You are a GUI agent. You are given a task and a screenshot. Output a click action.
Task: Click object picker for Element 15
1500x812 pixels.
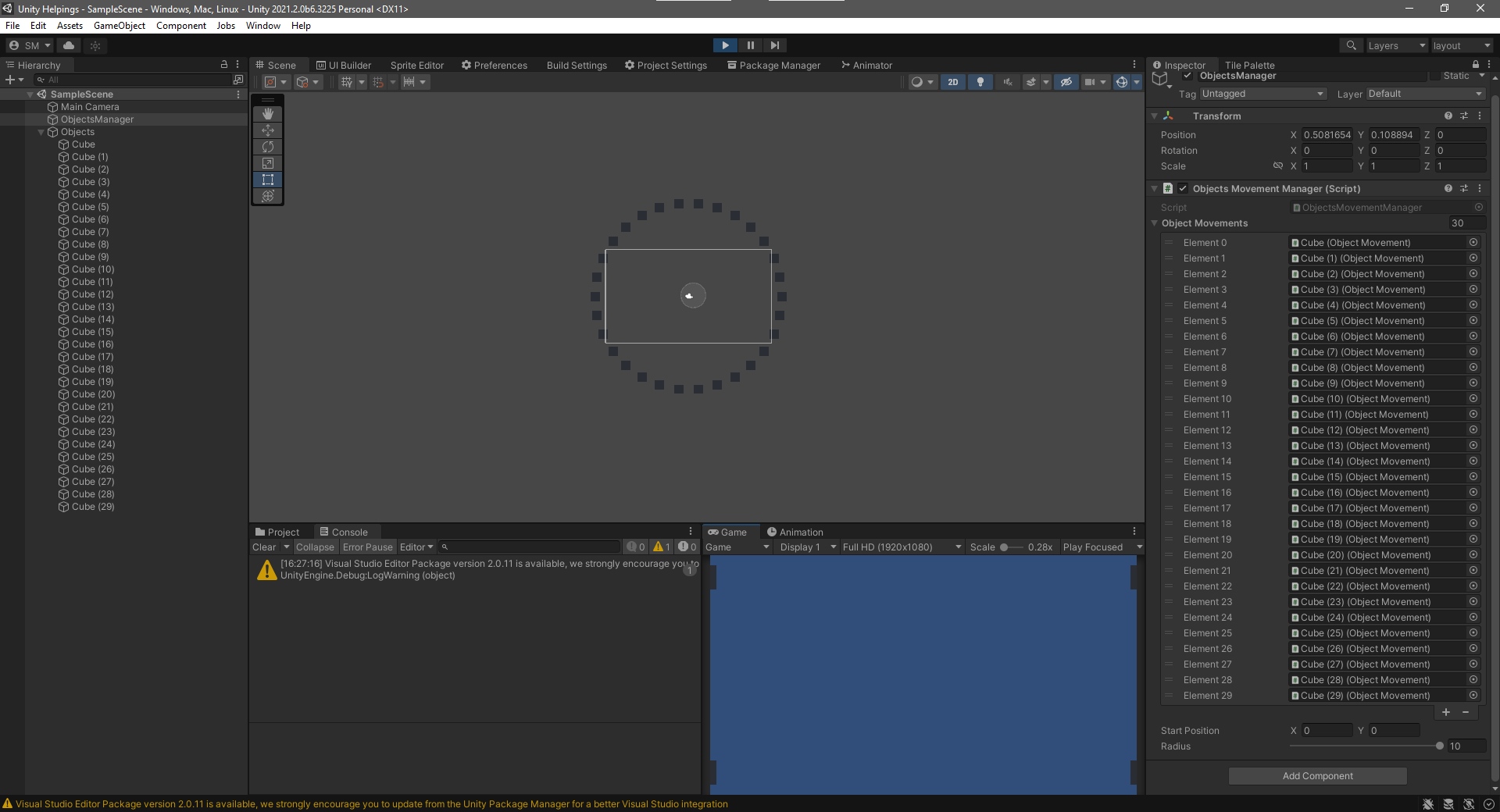(1473, 476)
